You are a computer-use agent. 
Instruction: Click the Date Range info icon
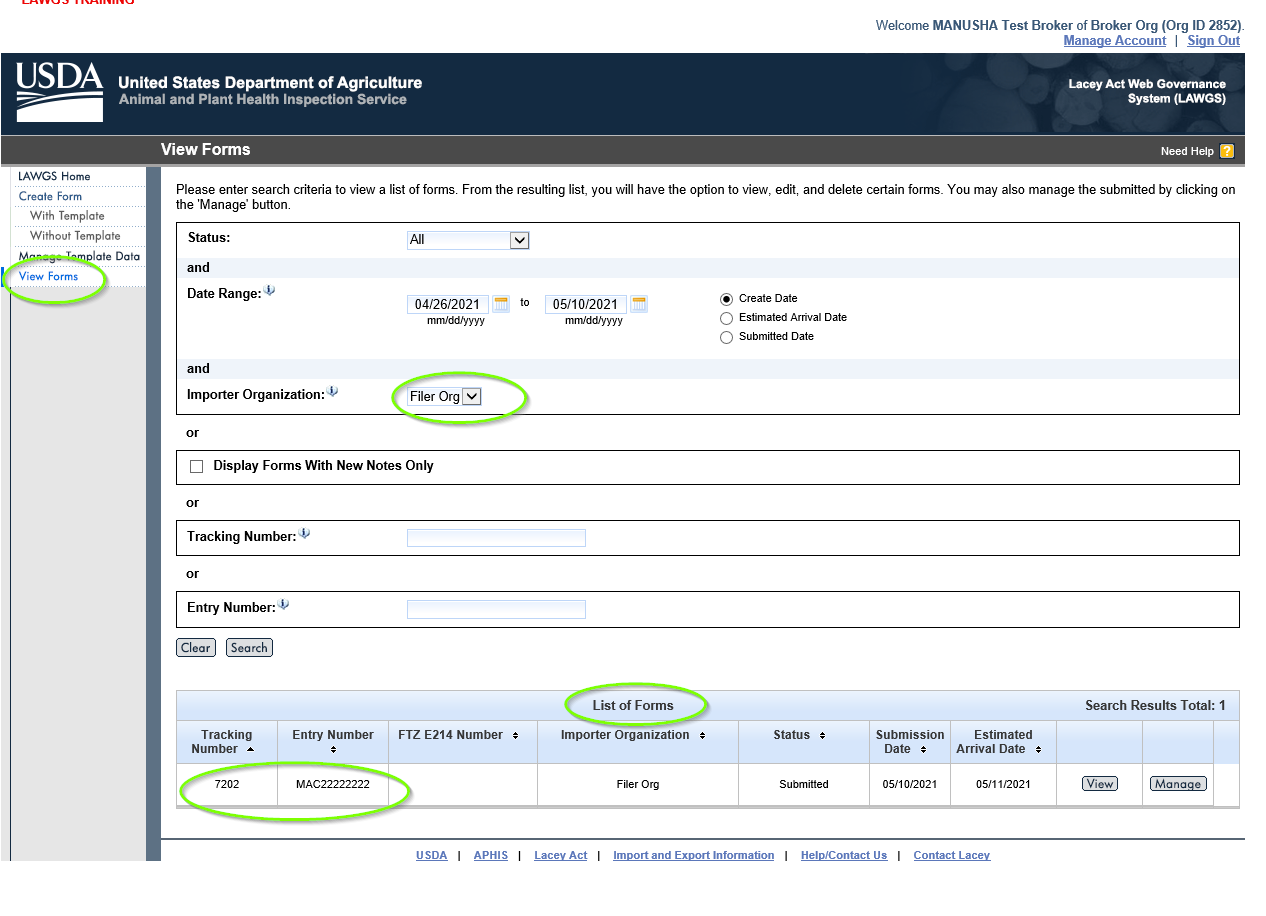[x=270, y=291]
